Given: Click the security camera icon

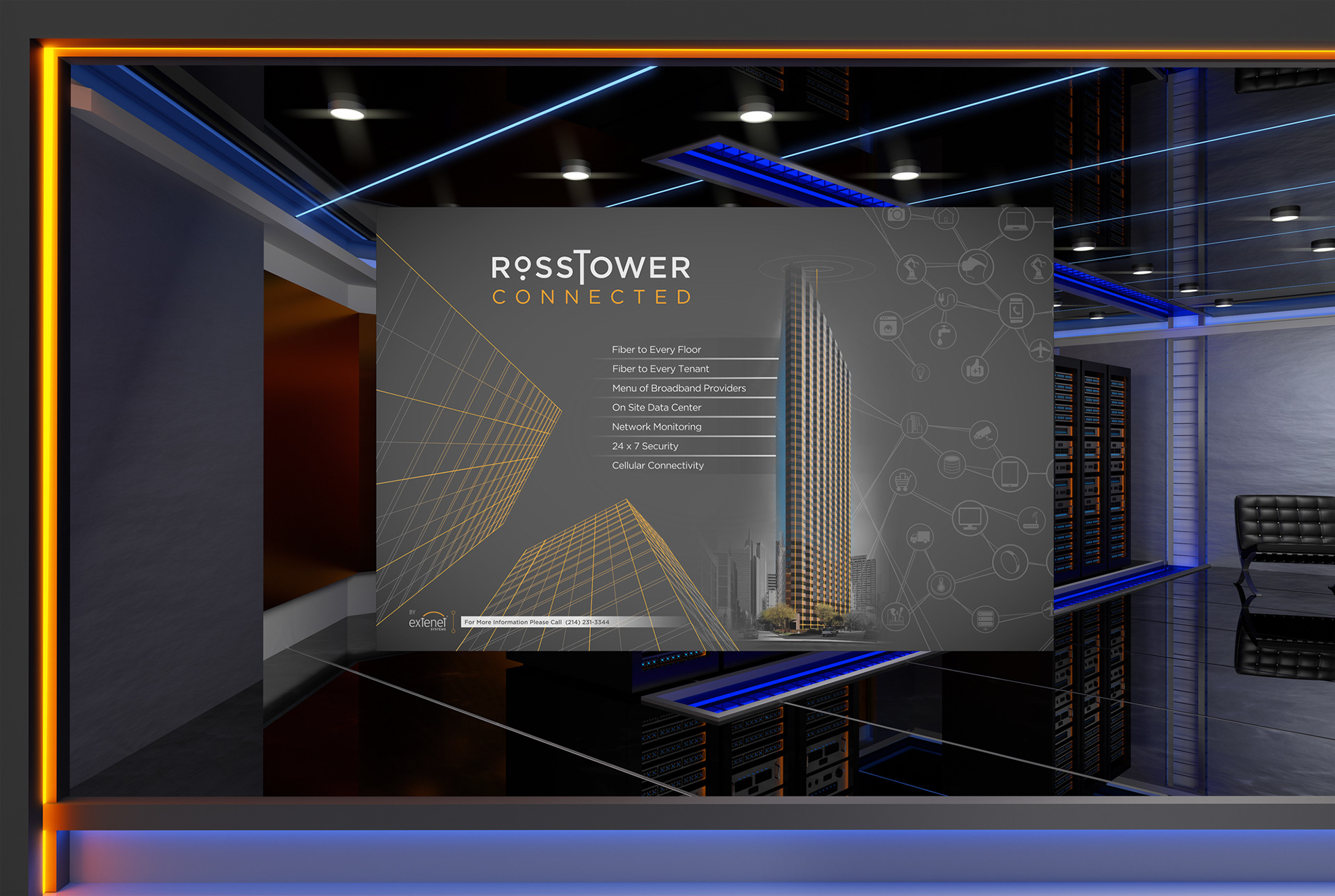Looking at the screenshot, I should 983,434.
